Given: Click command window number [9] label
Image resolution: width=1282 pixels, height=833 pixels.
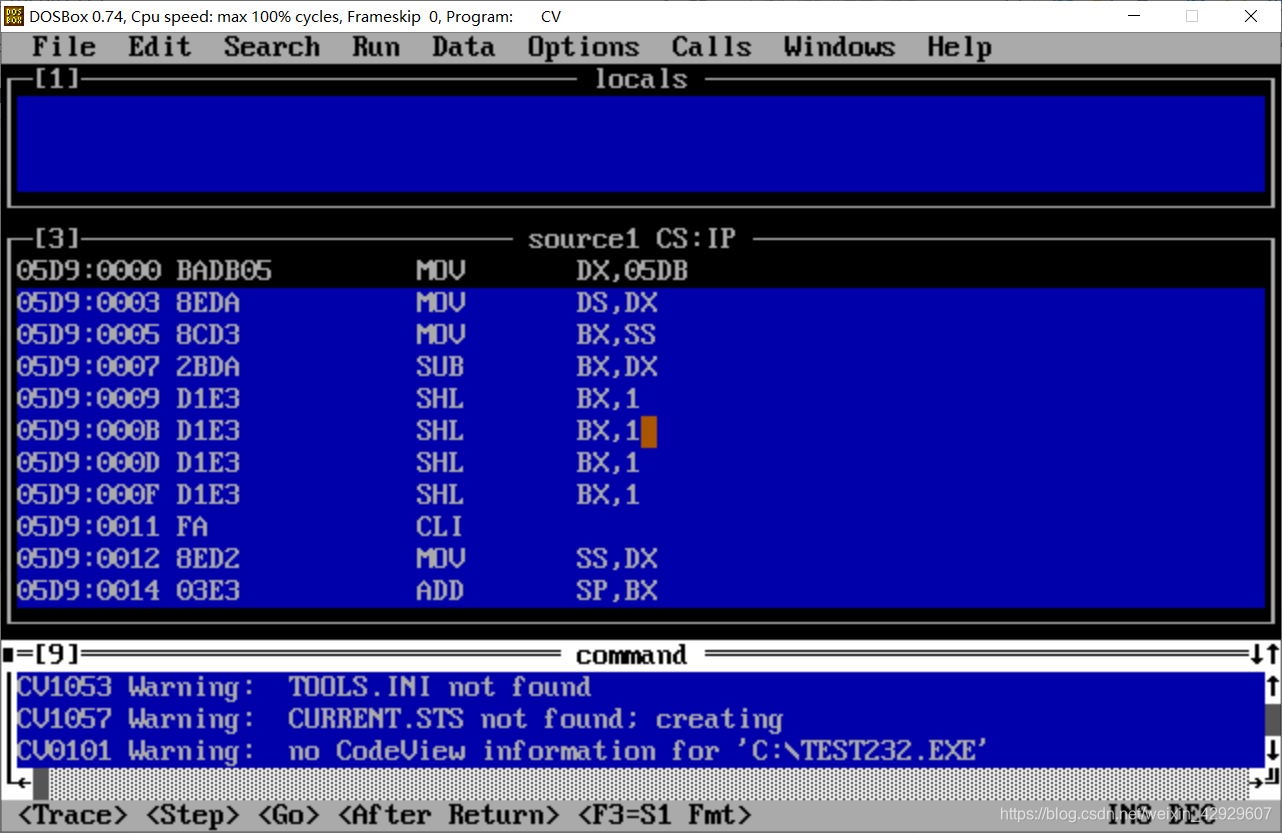Looking at the screenshot, I should [x=56, y=655].
